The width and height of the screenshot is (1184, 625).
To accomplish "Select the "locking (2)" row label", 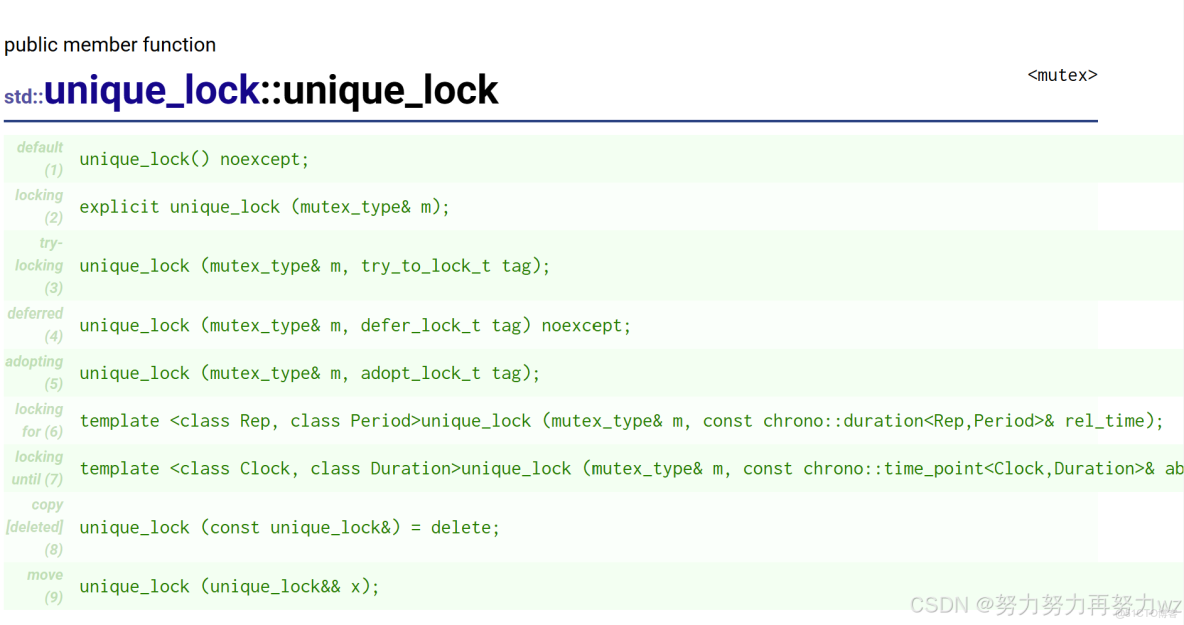I will 38,205.
